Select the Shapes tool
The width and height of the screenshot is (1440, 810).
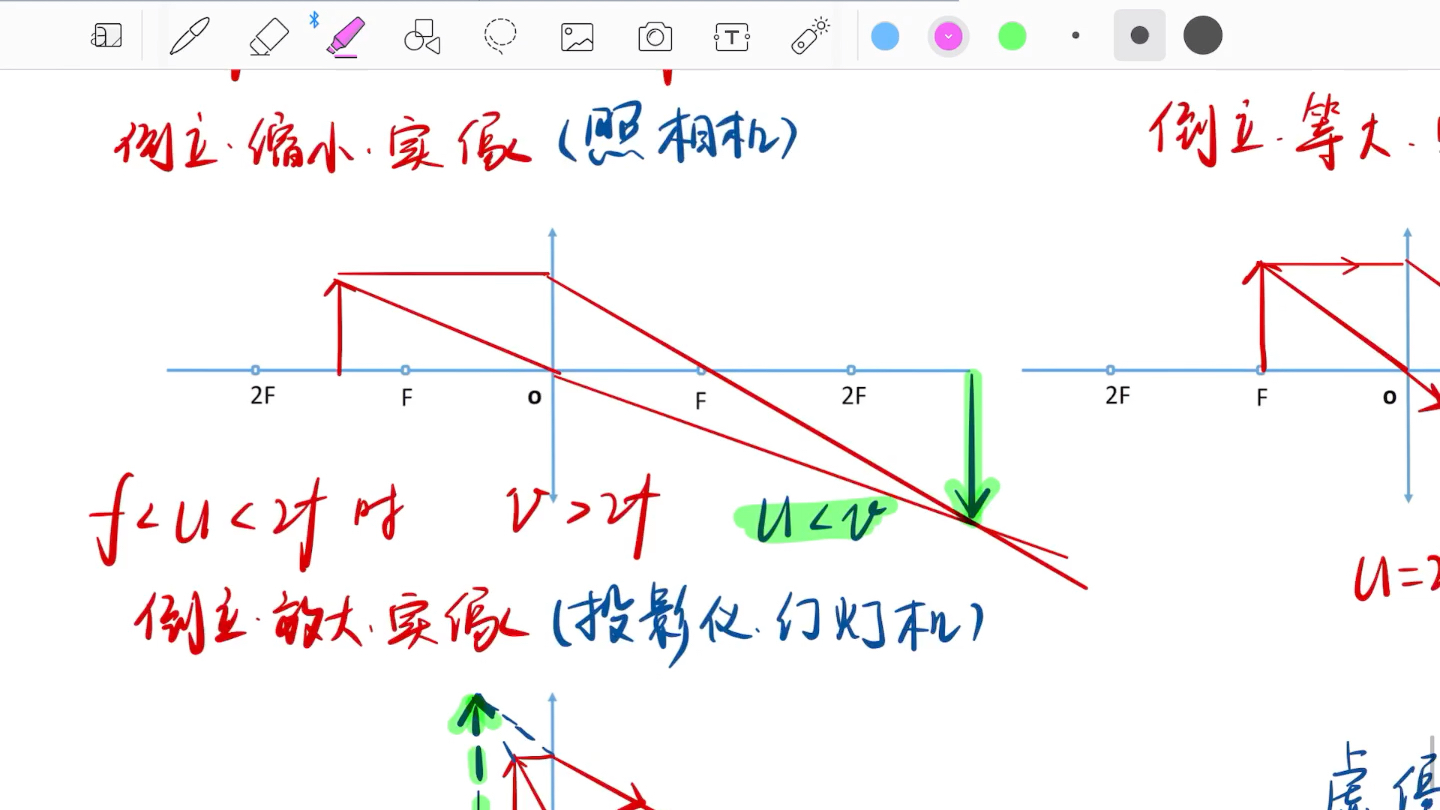click(422, 37)
